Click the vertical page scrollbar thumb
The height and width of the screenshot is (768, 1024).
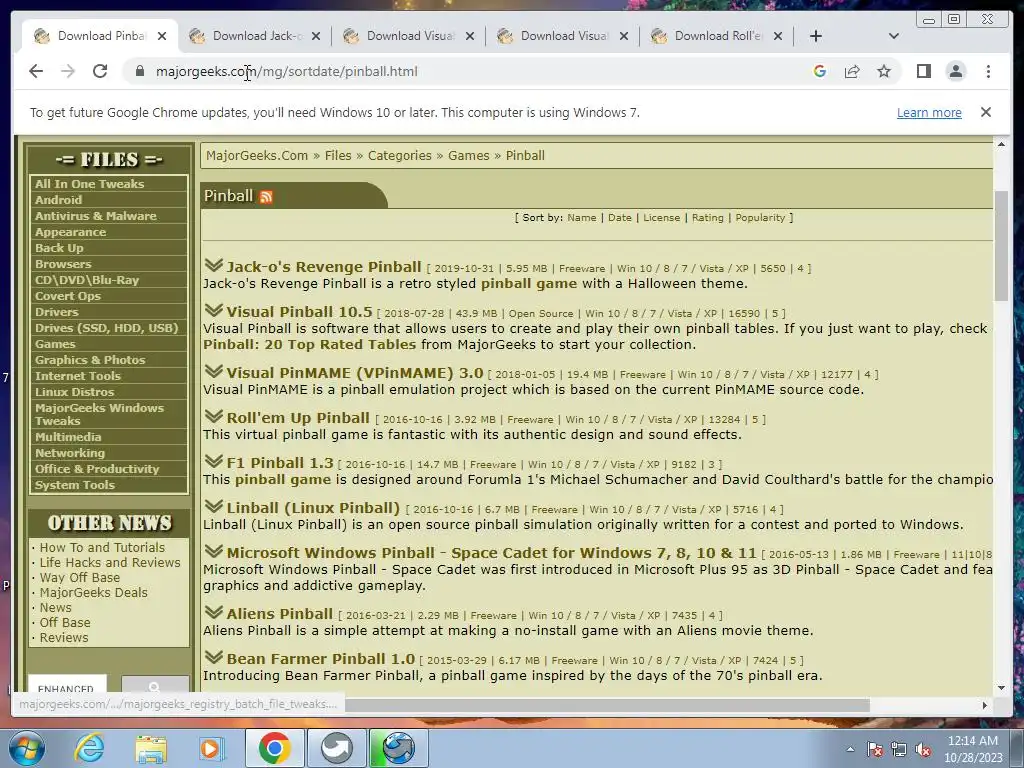[1001, 246]
